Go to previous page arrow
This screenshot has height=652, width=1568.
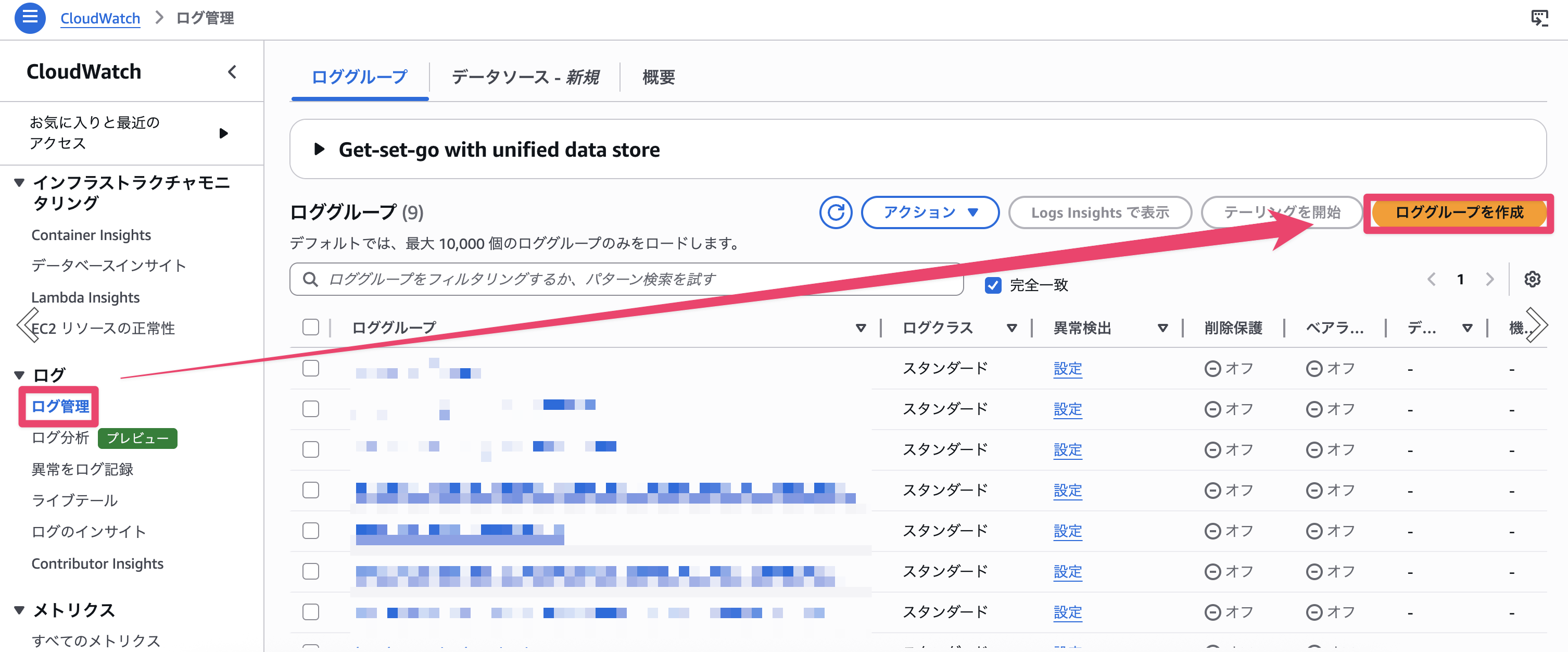[1432, 280]
